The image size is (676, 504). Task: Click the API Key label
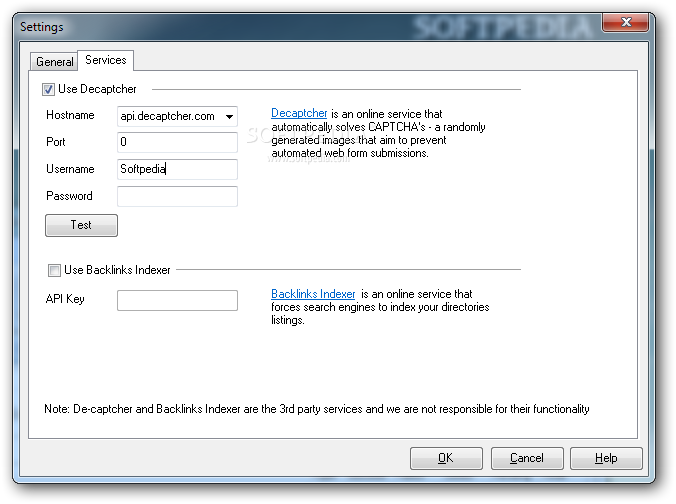click(65, 299)
